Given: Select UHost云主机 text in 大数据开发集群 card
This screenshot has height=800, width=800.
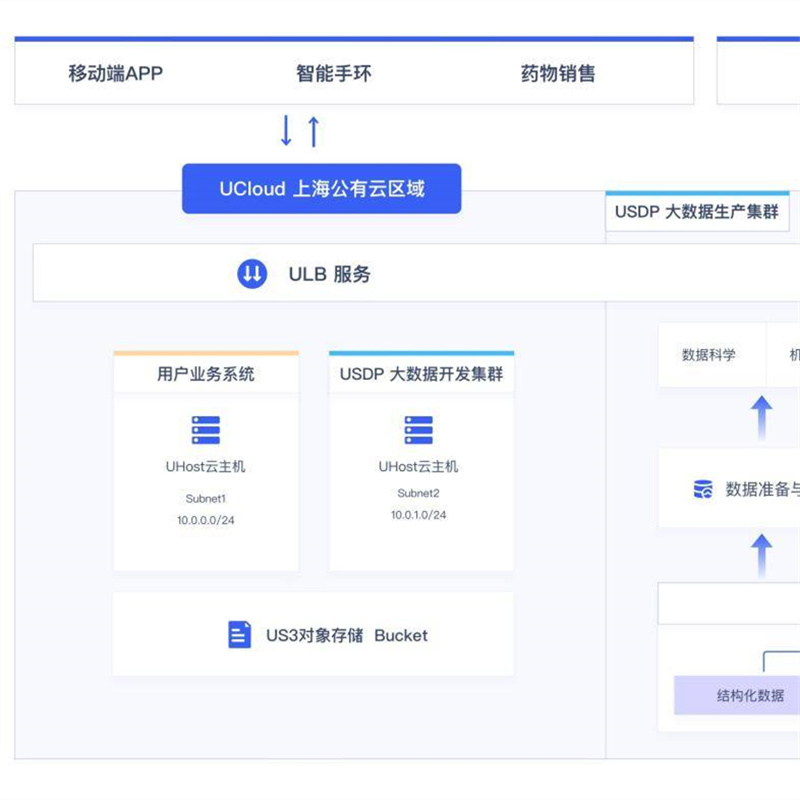Looking at the screenshot, I should pyautogui.click(x=418, y=466).
